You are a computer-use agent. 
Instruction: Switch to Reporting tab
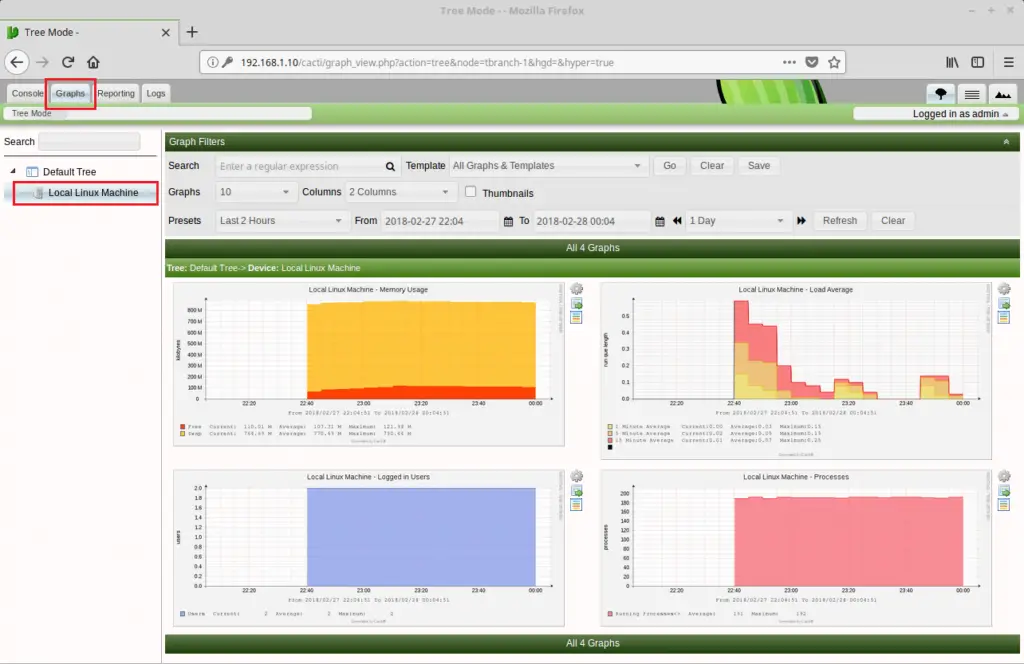[x=116, y=93]
